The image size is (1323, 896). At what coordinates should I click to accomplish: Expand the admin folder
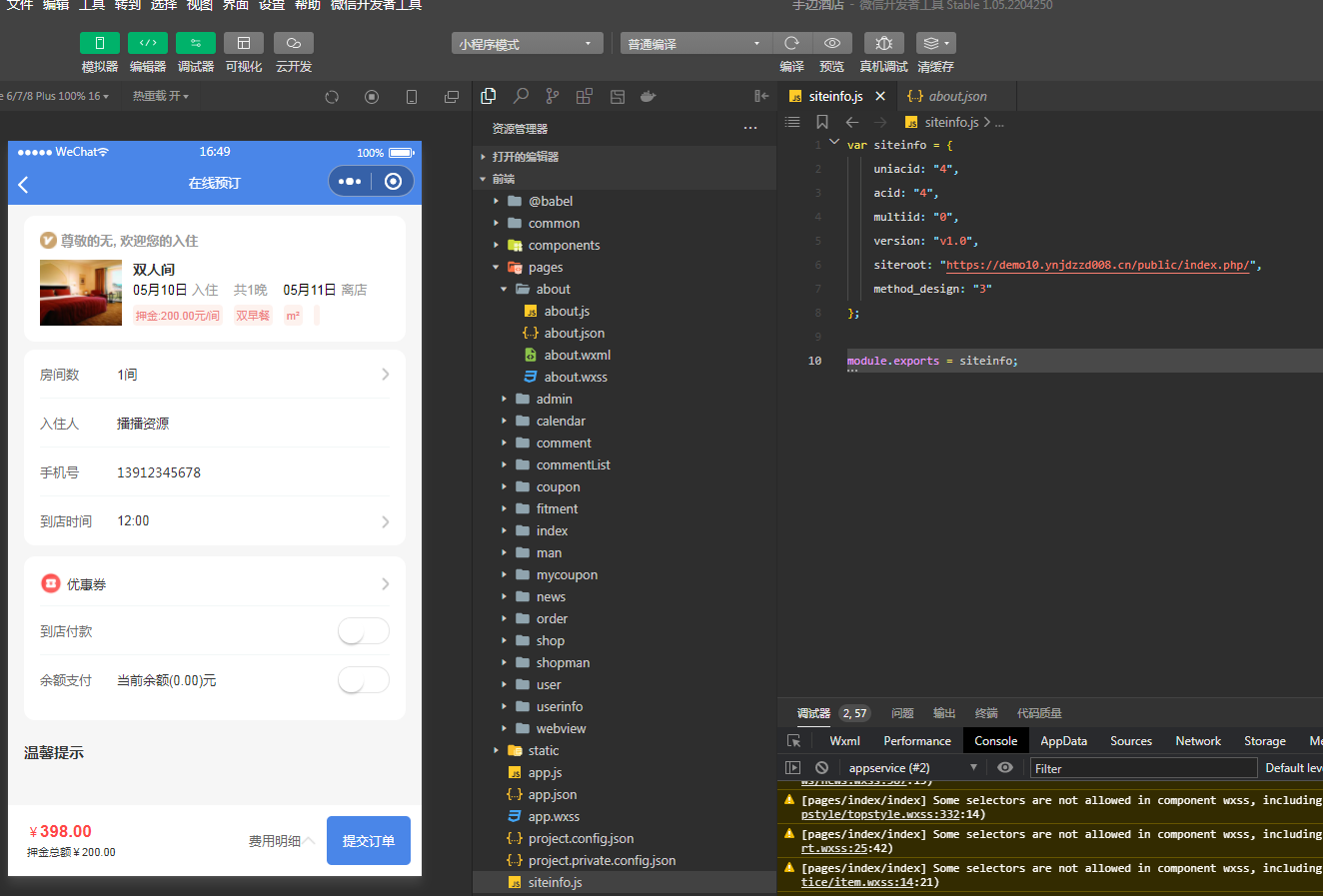point(554,399)
